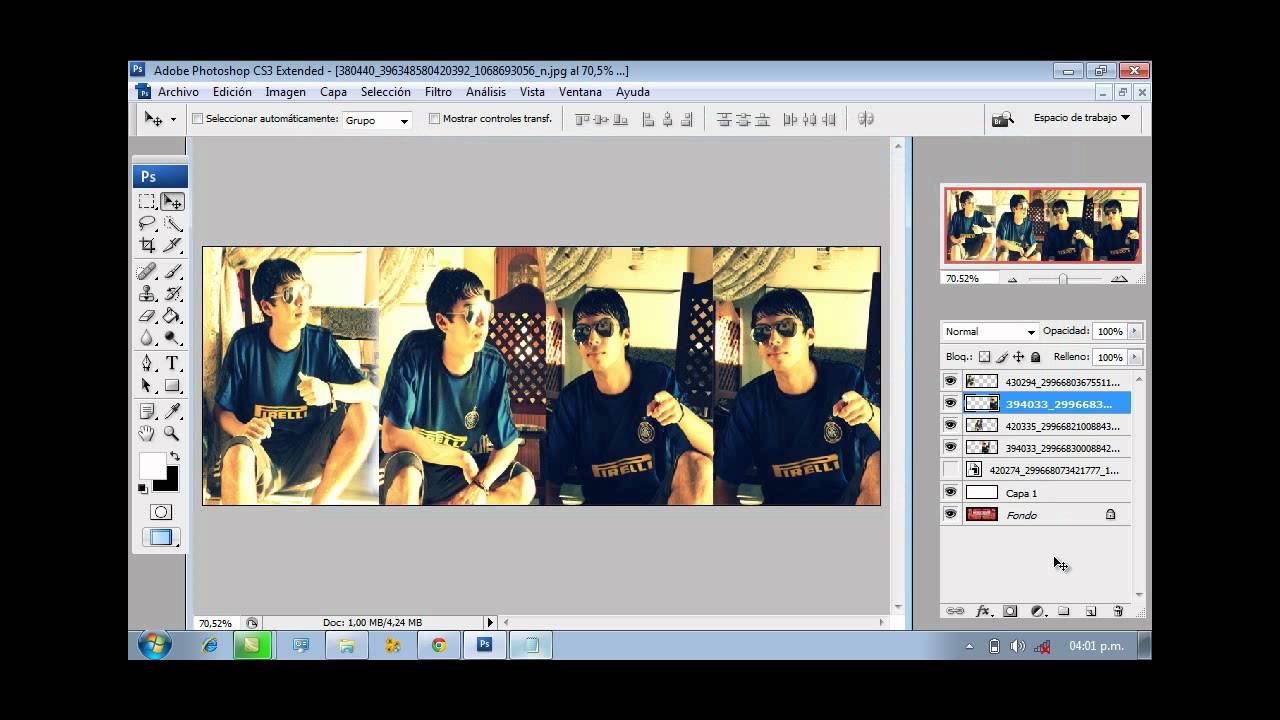Viewport: 1280px width, 720px height.
Task: Create a new layer
Action: coord(1091,611)
